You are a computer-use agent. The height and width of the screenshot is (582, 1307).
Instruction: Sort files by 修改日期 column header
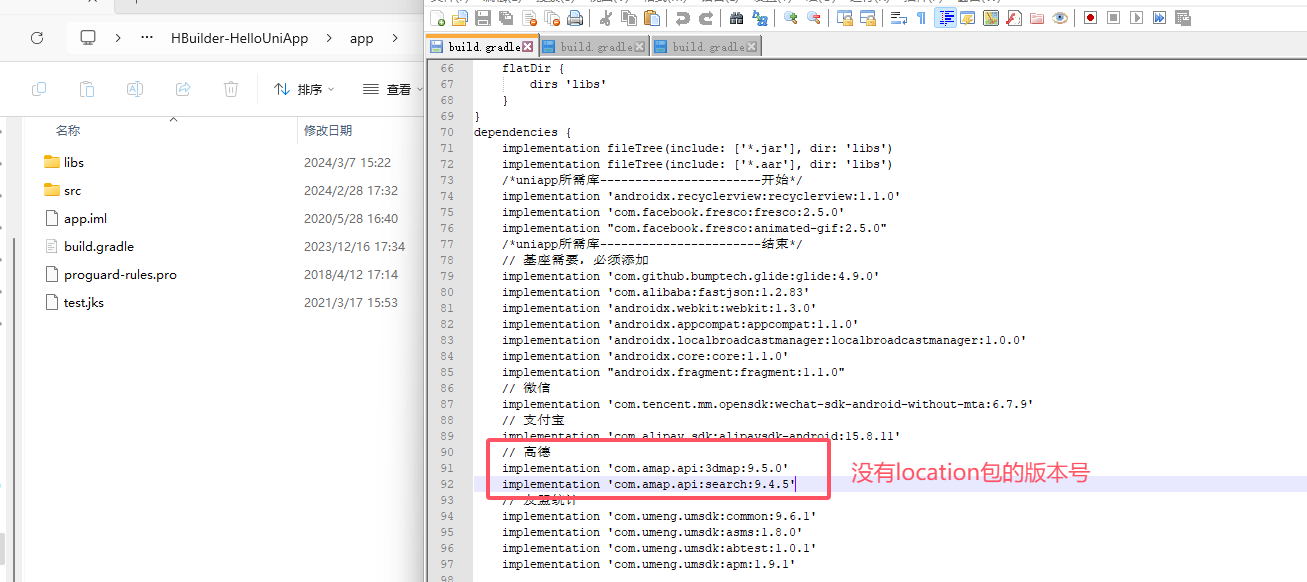pos(328,130)
